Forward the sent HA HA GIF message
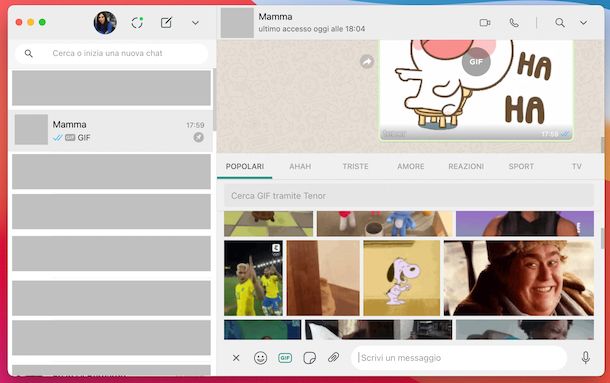 pyautogui.click(x=366, y=61)
